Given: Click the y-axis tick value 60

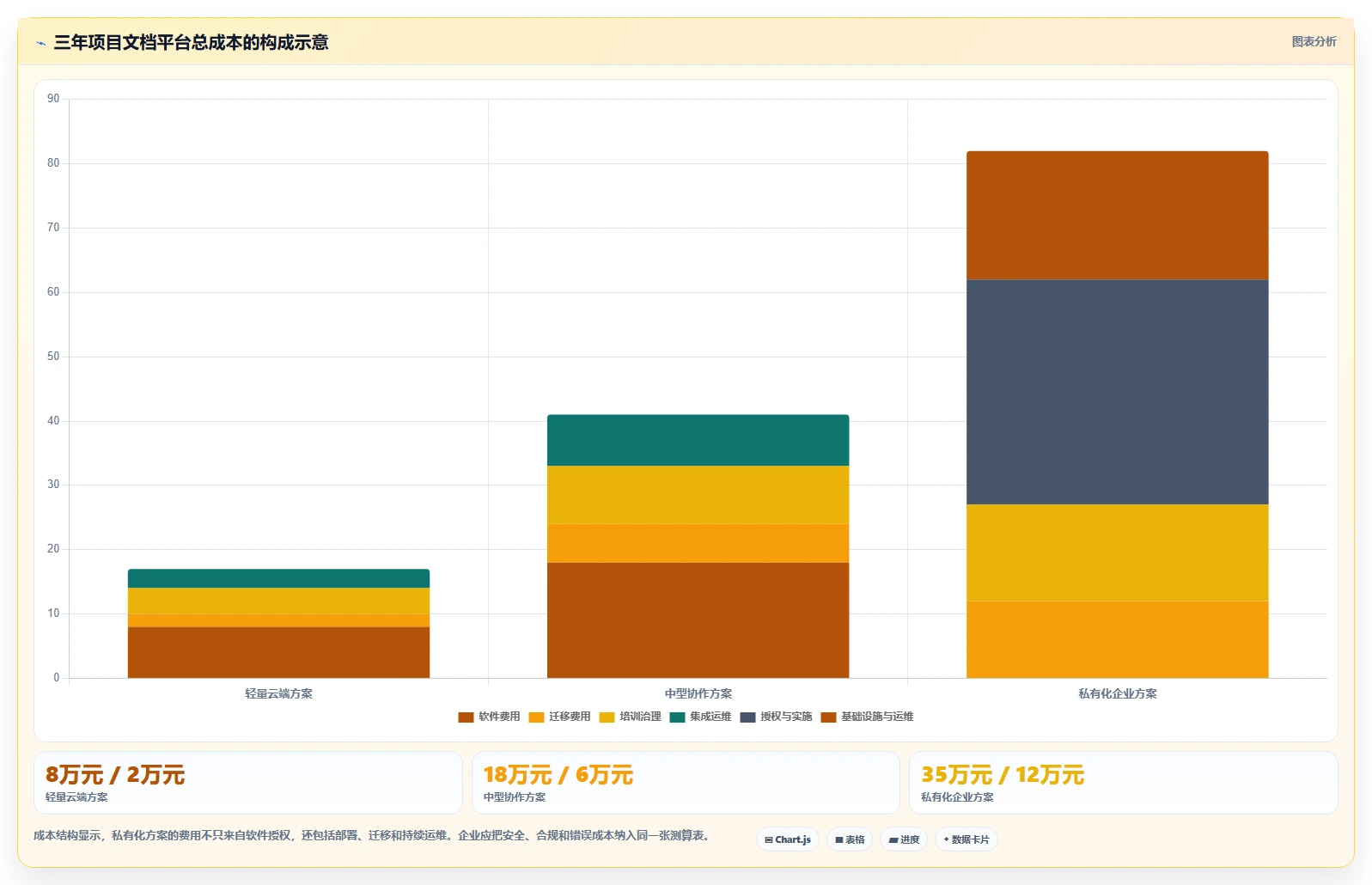Looking at the screenshot, I should (53, 292).
